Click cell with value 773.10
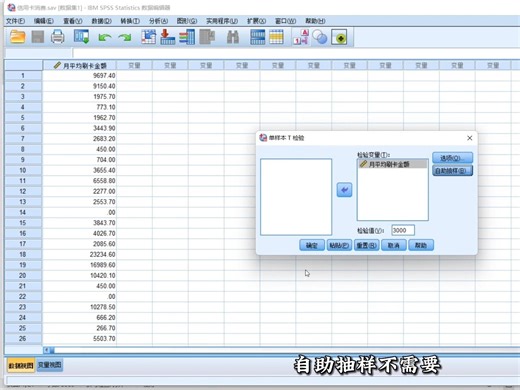Image resolution: width=520 pixels, height=390 pixels. click(80, 107)
